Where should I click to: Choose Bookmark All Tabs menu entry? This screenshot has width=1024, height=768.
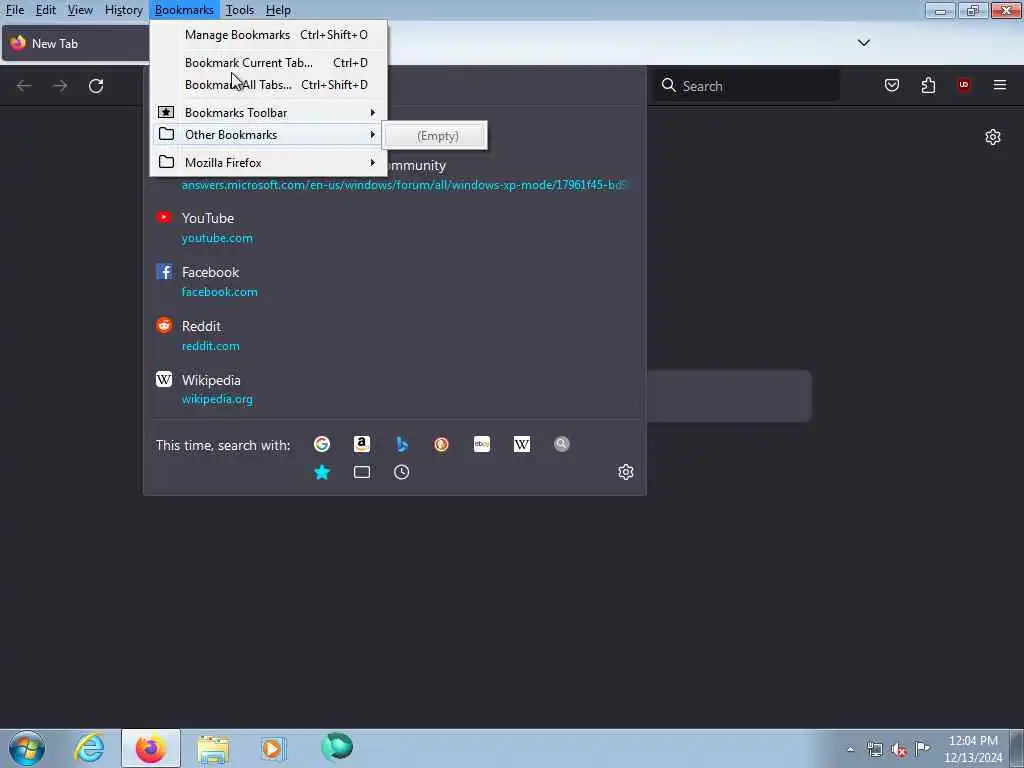click(269, 85)
